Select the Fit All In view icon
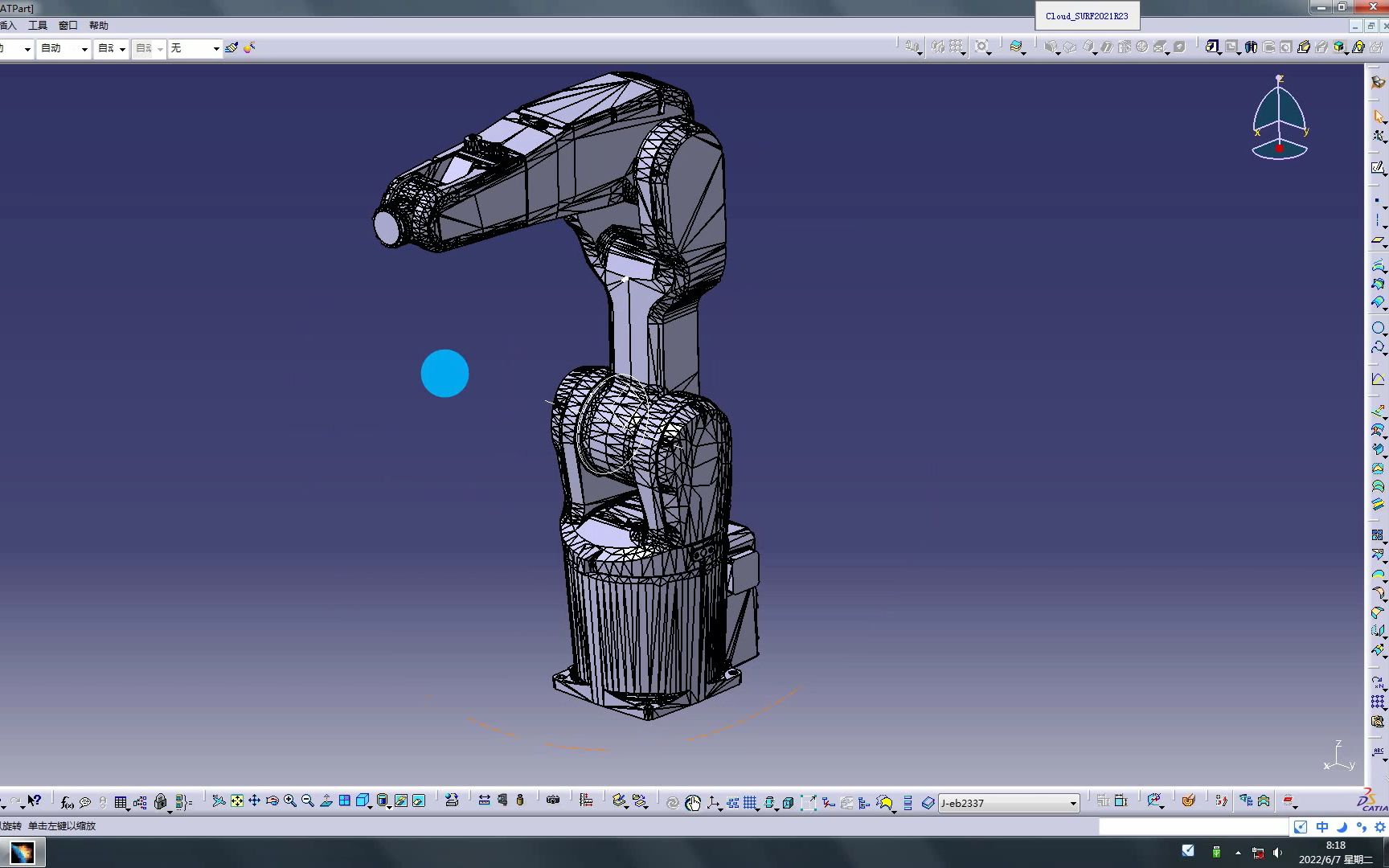The height and width of the screenshot is (868, 1389). (x=237, y=801)
